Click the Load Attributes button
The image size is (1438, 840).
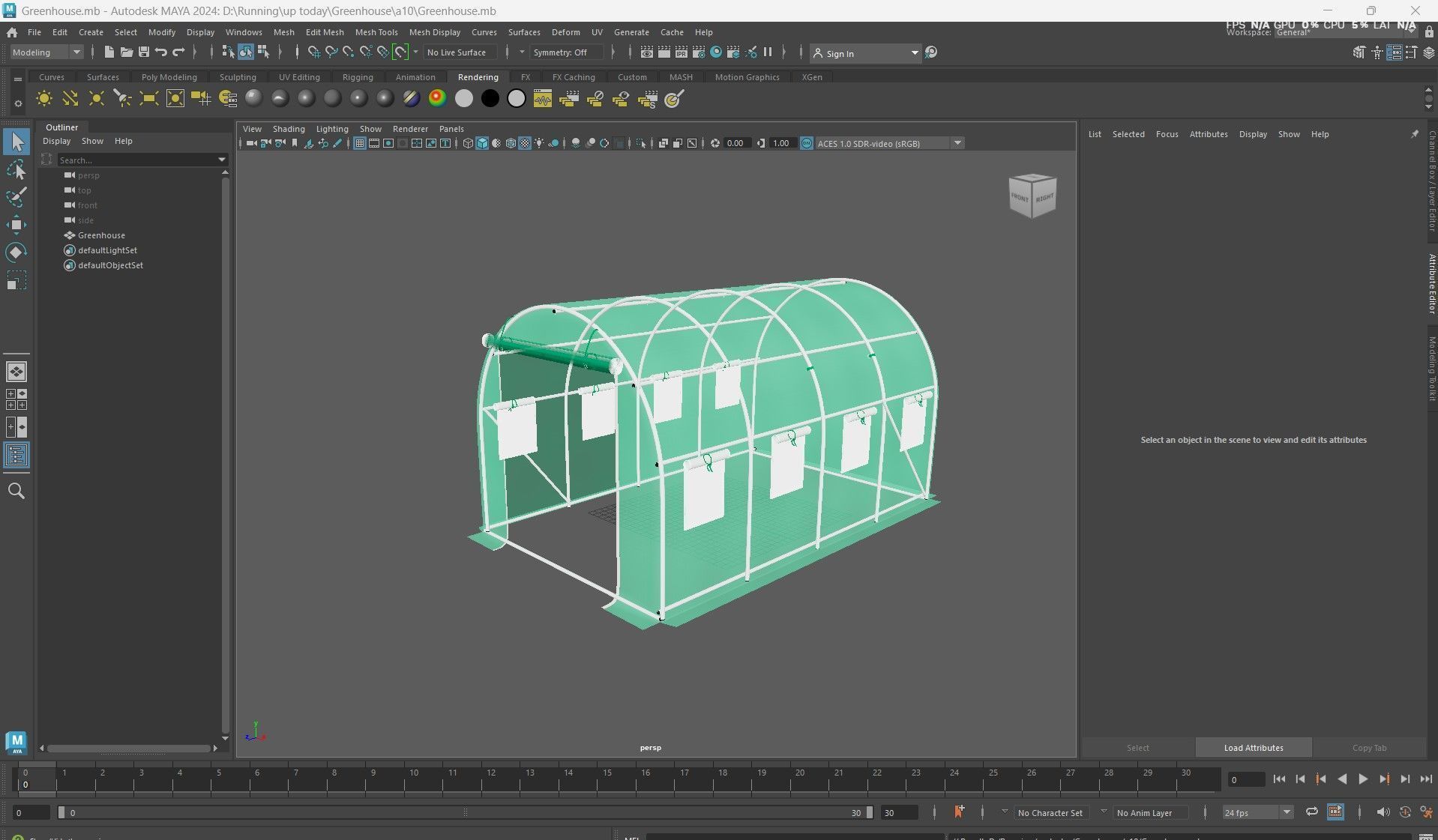(x=1254, y=748)
